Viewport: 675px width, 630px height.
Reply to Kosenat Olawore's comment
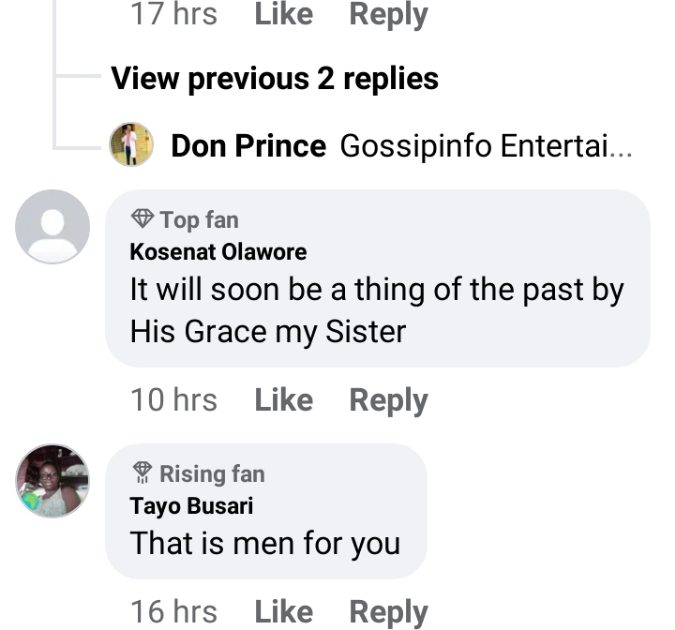click(388, 400)
